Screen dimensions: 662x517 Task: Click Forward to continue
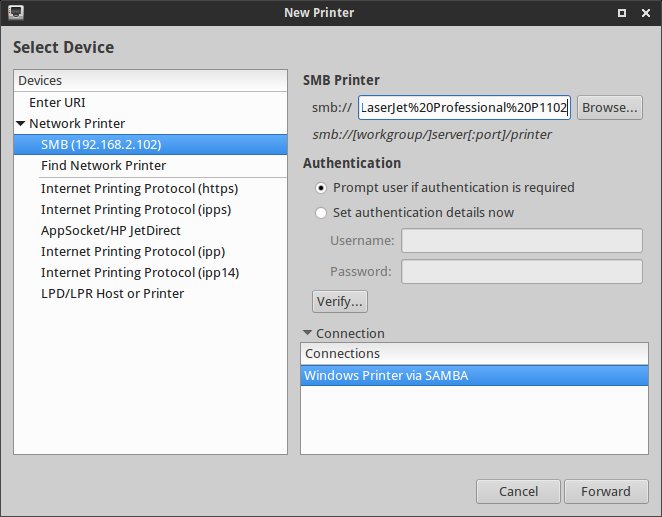tap(605, 491)
